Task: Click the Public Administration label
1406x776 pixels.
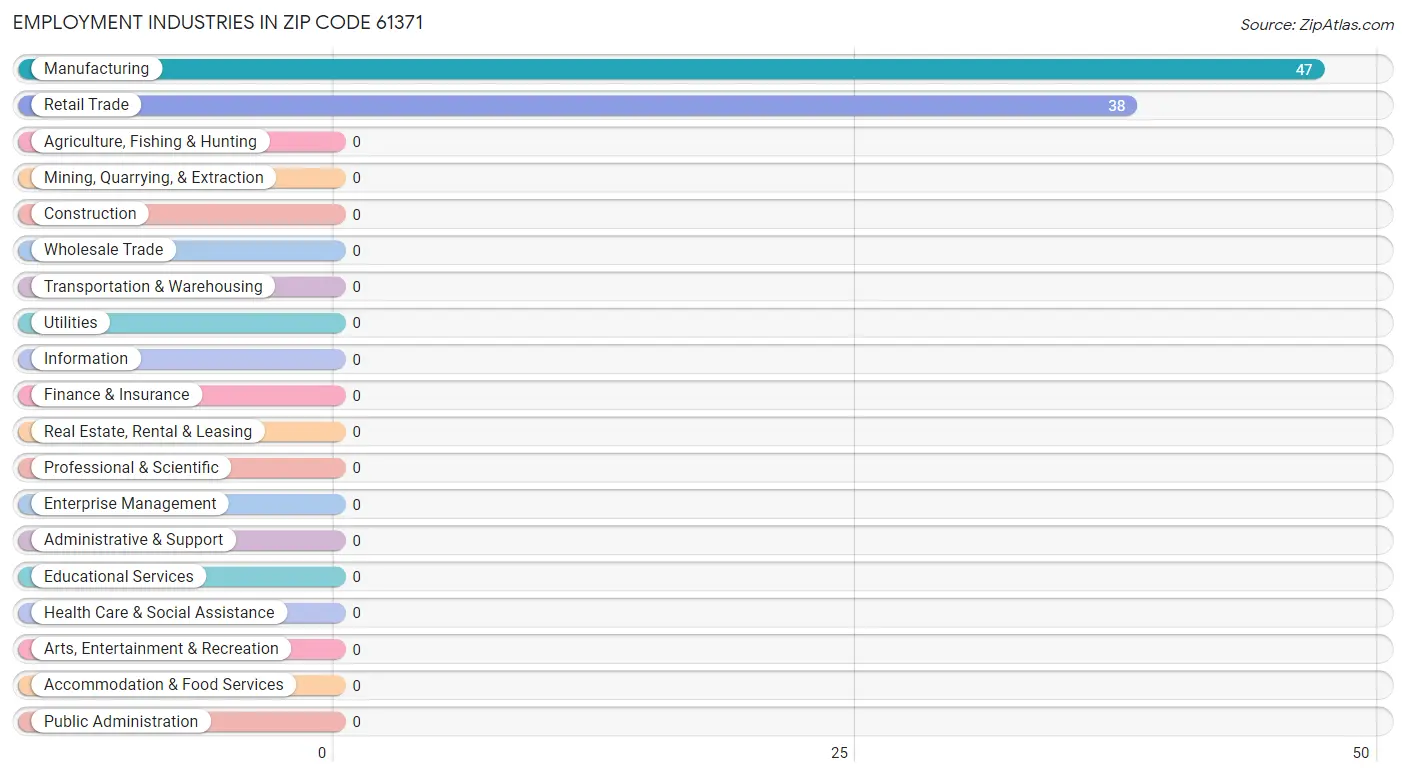Action: pyautogui.click(x=121, y=722)
